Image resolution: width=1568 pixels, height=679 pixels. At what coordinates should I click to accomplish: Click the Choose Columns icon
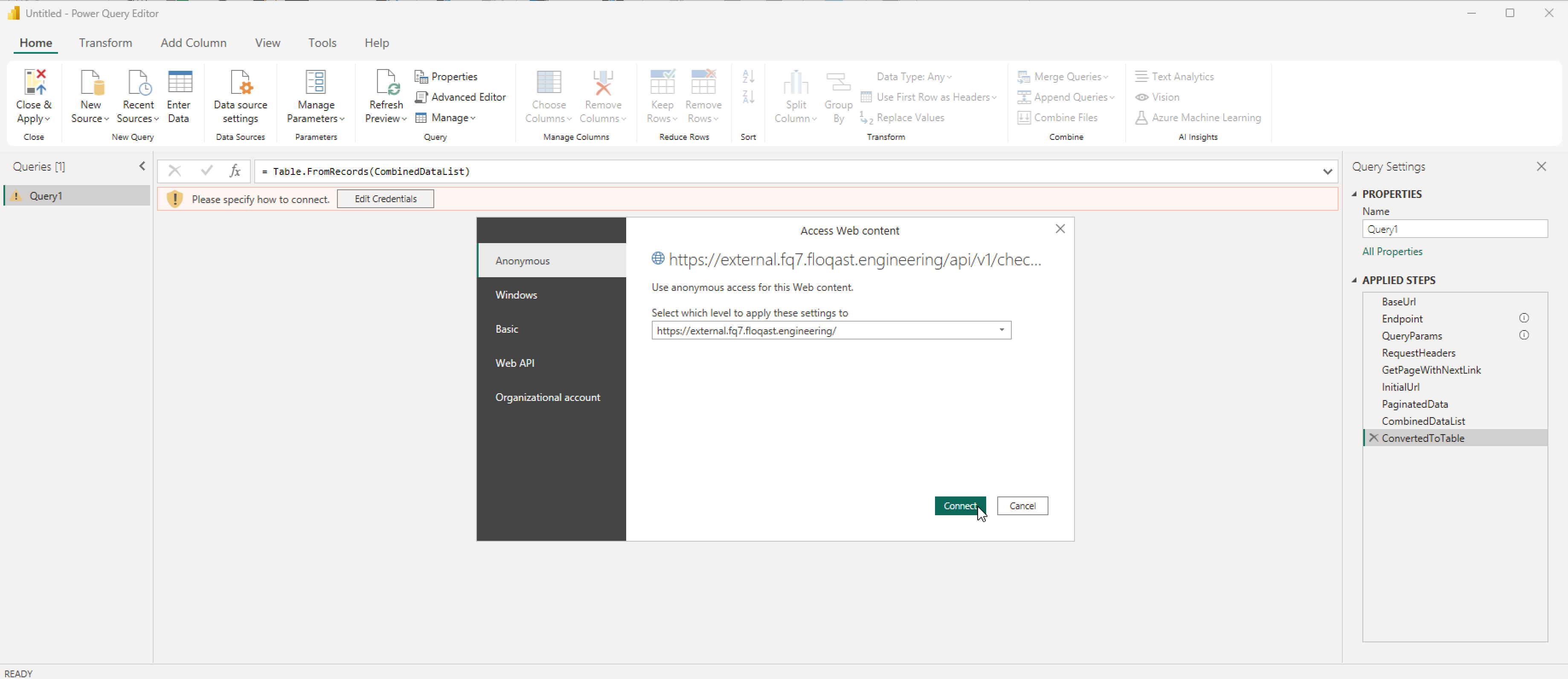click(x=549, y=82)
